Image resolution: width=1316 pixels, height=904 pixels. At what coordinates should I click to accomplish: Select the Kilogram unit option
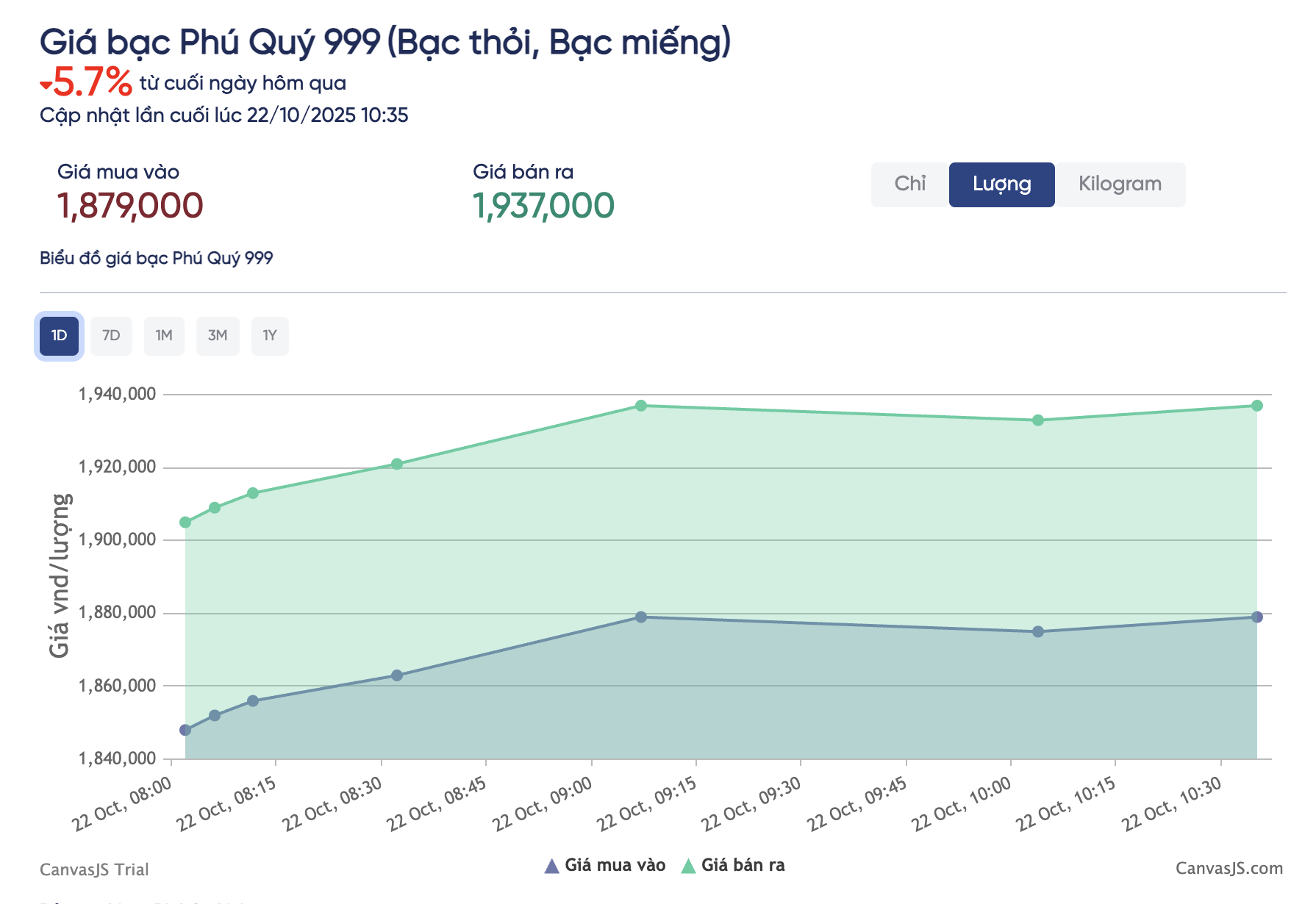[1119, 184]
